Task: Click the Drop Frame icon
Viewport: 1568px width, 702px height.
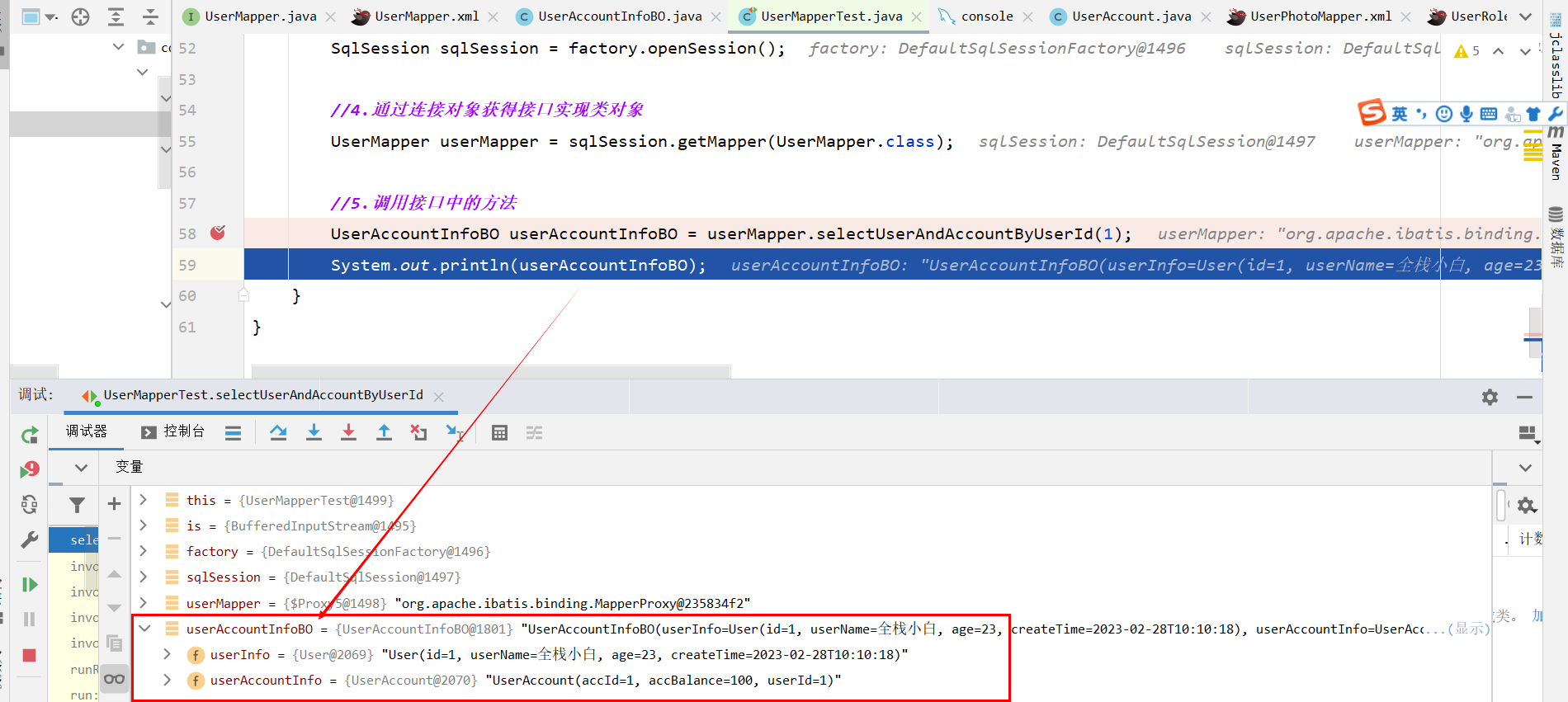Action: click(x=418, y=432)
